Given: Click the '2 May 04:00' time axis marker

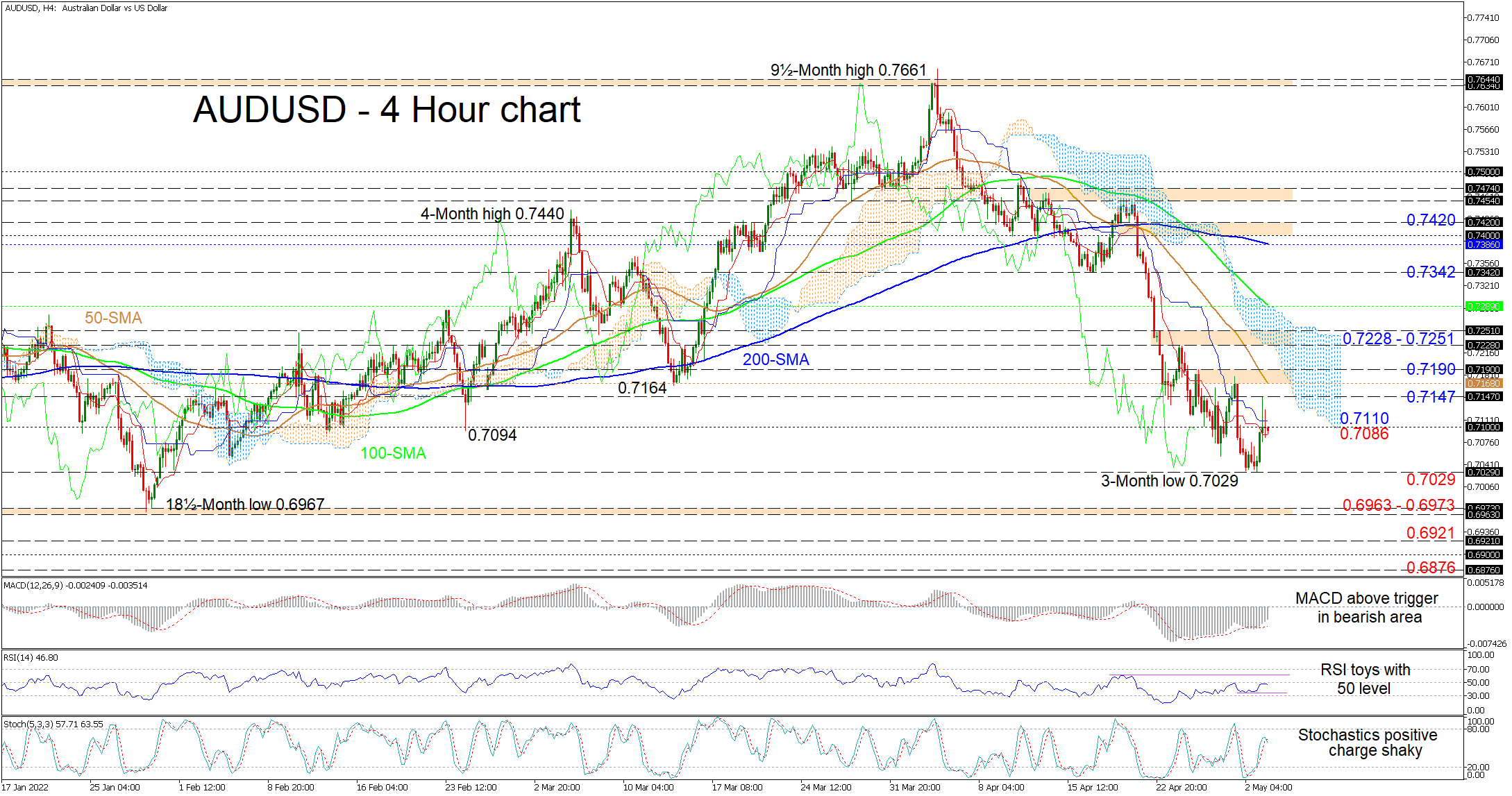Looking at the screenshot, I should [x=1268, y=787].
